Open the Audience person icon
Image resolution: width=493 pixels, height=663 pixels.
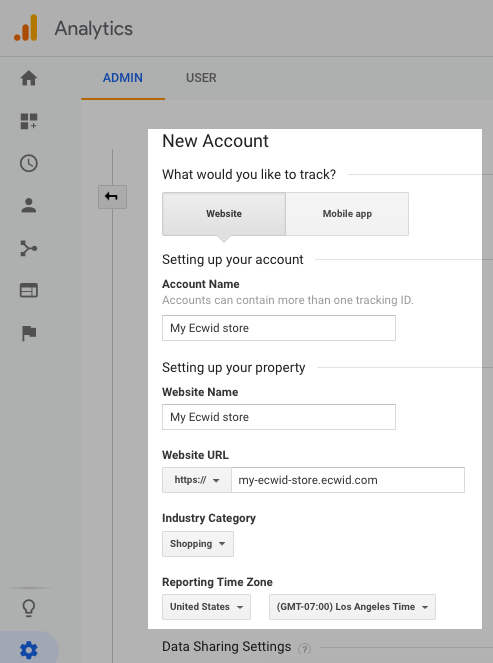[29, 205]
